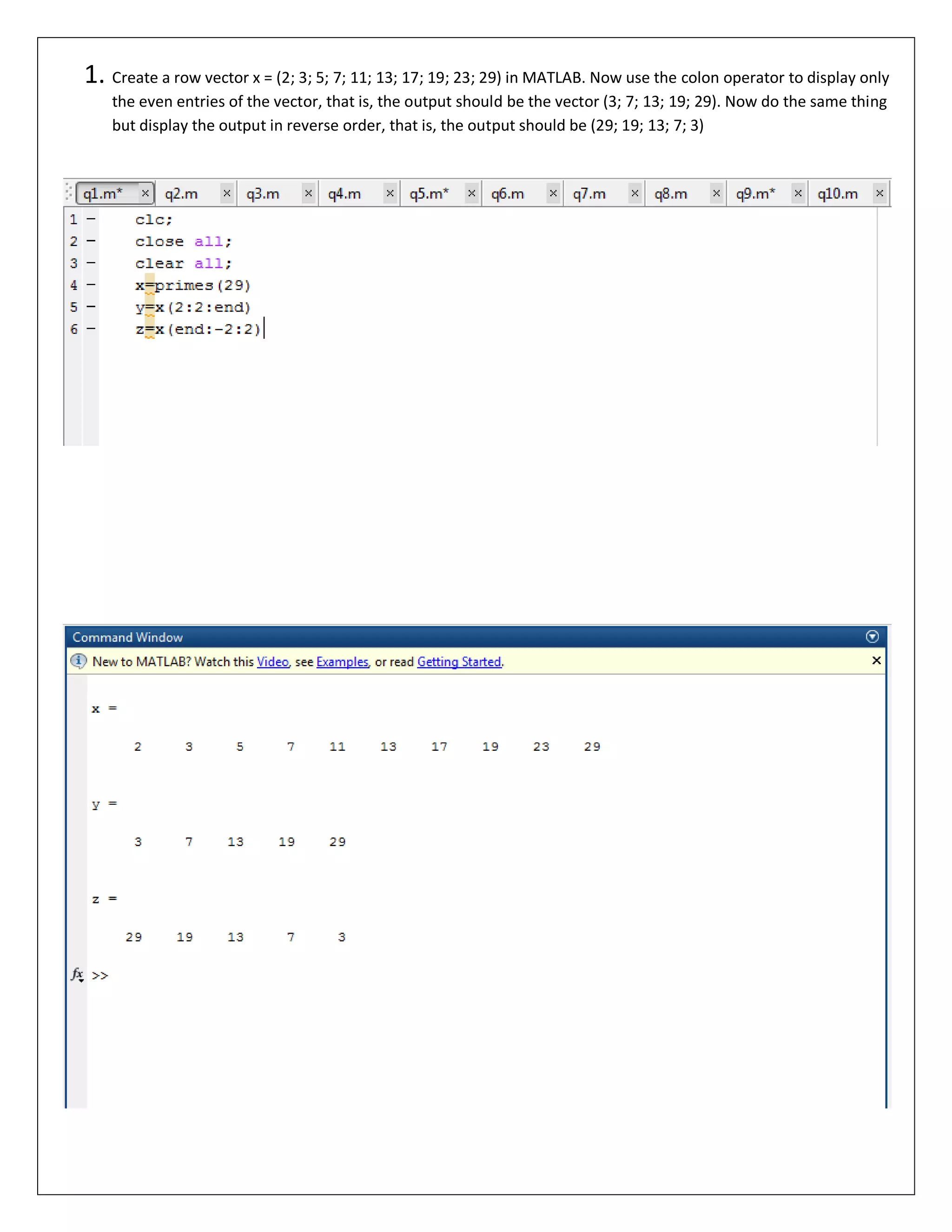Click the info icon in the banner
This screenshot has width=952, height=1232.
[79, 661]
